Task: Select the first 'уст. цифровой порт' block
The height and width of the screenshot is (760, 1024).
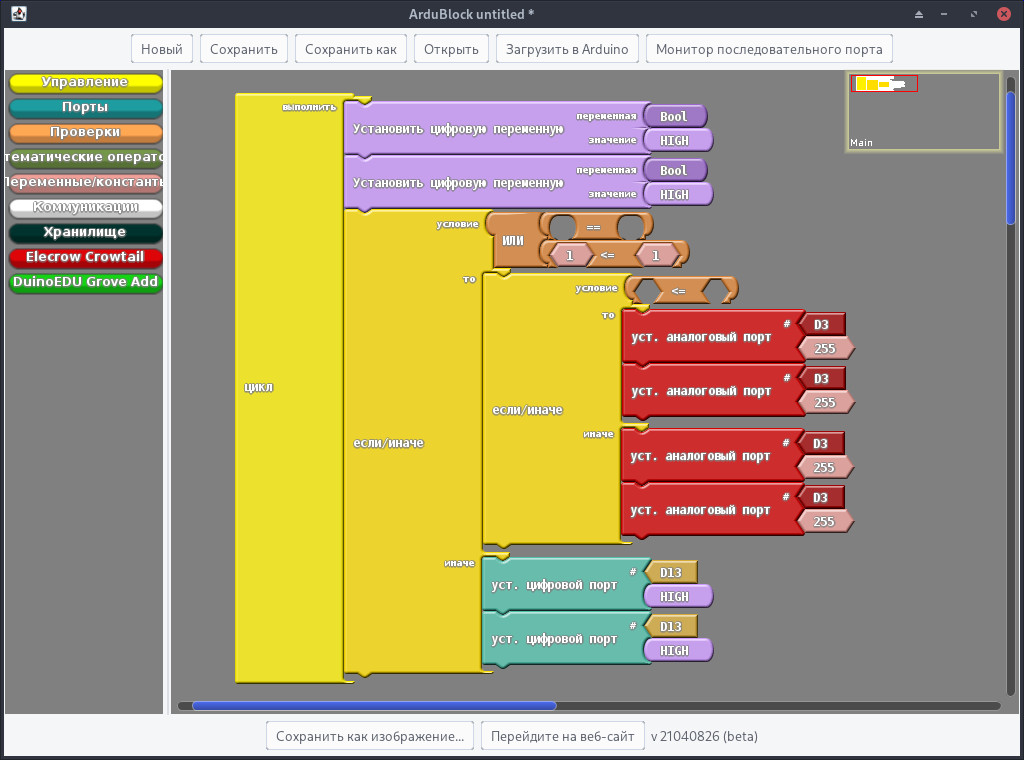Action: (554, 585)
